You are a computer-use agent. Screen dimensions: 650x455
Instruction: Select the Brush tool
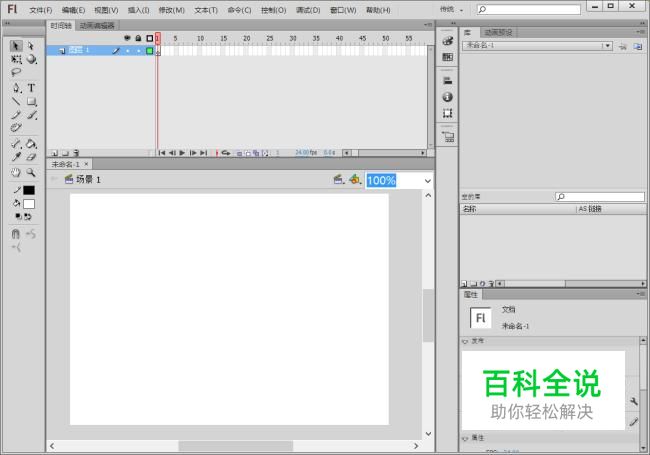(x=32, y=115)
